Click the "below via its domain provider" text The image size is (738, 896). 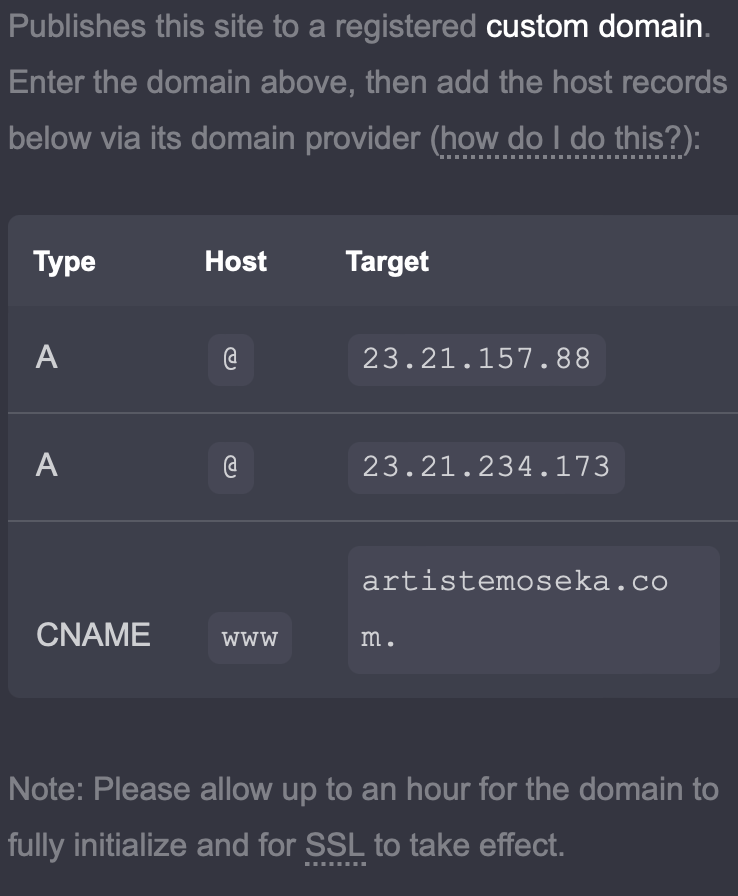(x=215, y=138)
